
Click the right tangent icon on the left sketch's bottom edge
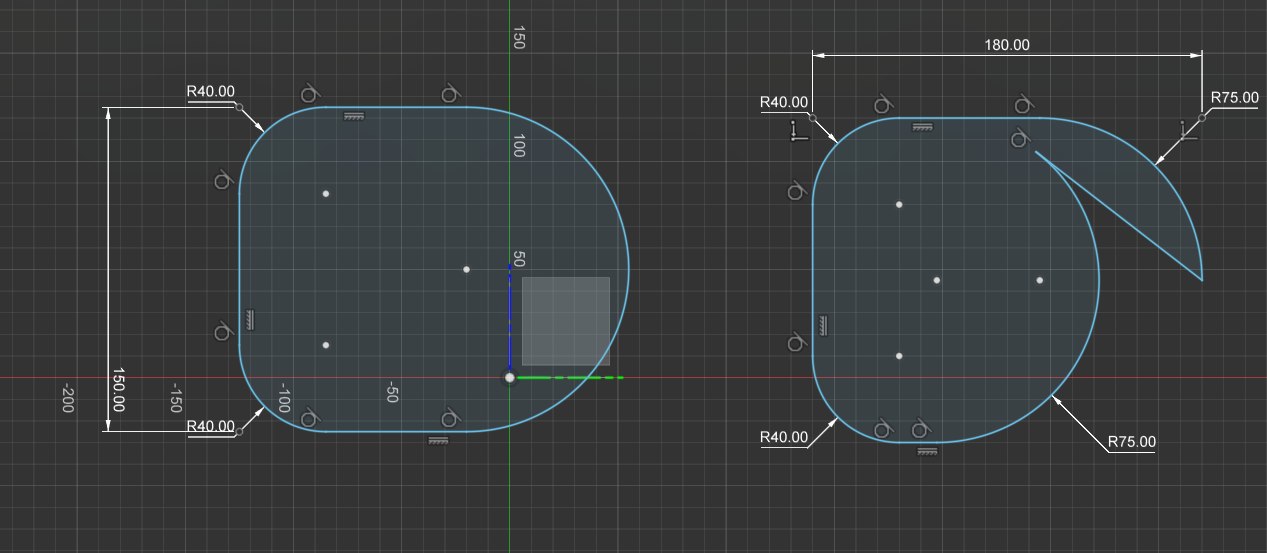(450, 417)
